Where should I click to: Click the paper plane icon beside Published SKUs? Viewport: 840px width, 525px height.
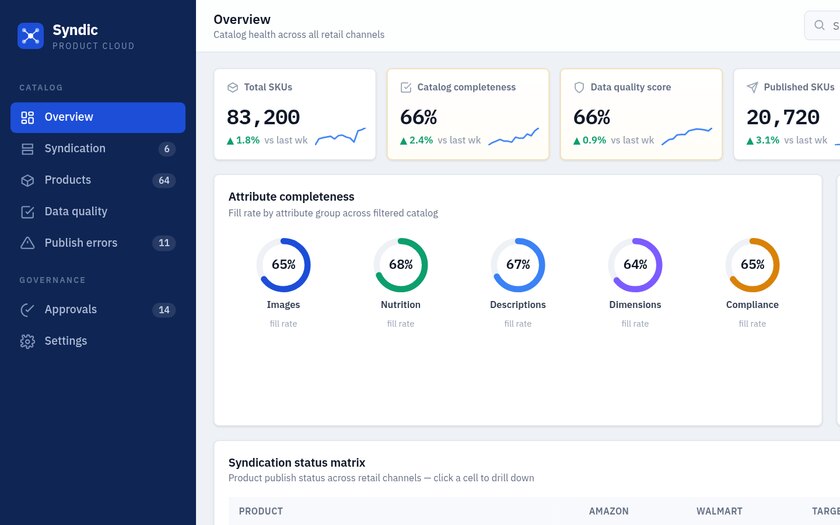[752, 87]
